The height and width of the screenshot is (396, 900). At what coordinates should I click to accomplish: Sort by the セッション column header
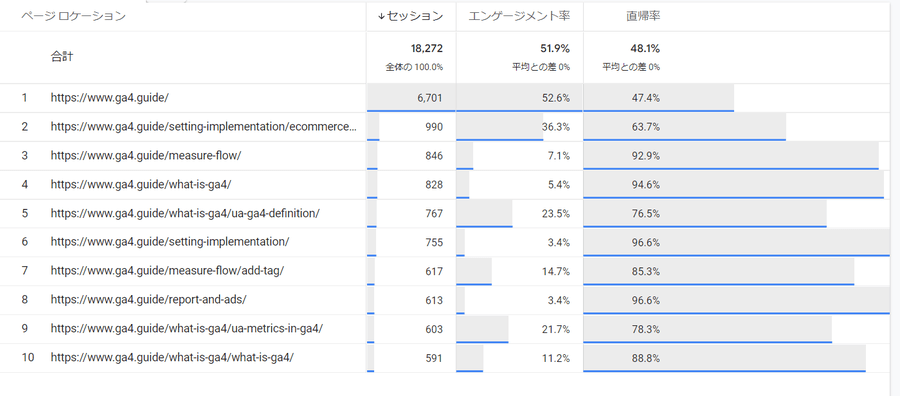(x=411, y=16)
